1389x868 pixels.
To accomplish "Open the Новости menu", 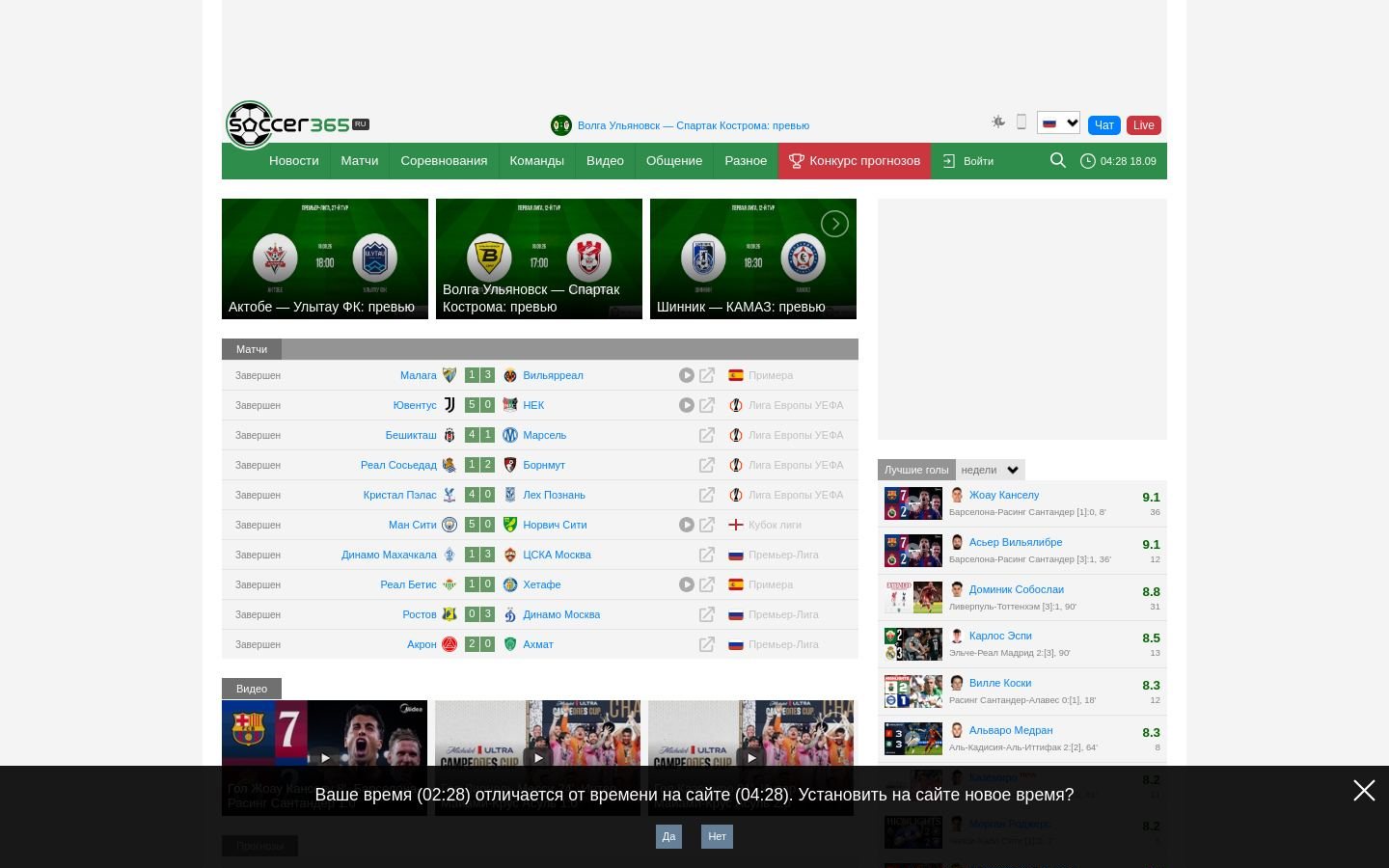I will (294, 161).
